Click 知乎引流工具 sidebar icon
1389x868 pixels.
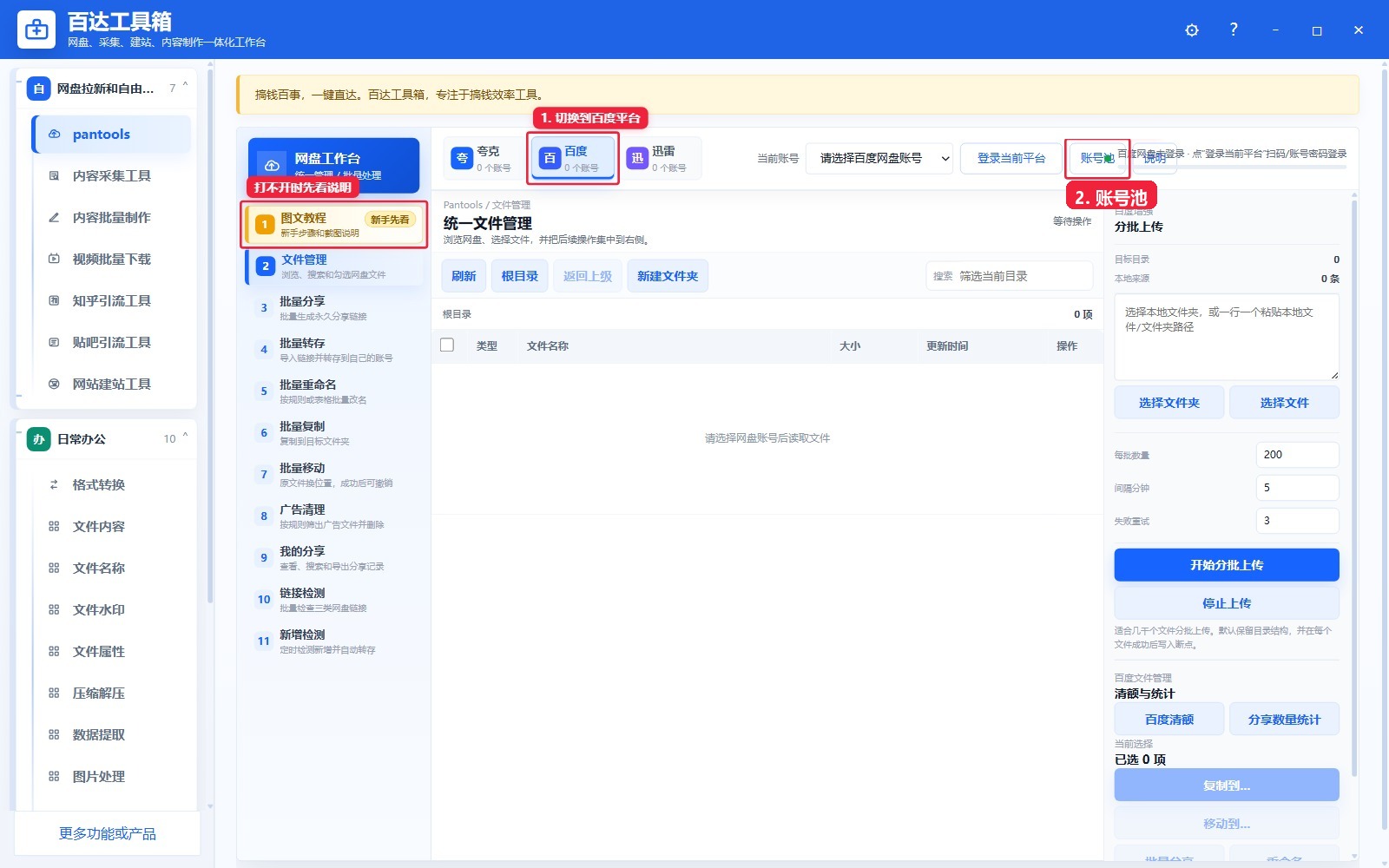pos(54,301)
